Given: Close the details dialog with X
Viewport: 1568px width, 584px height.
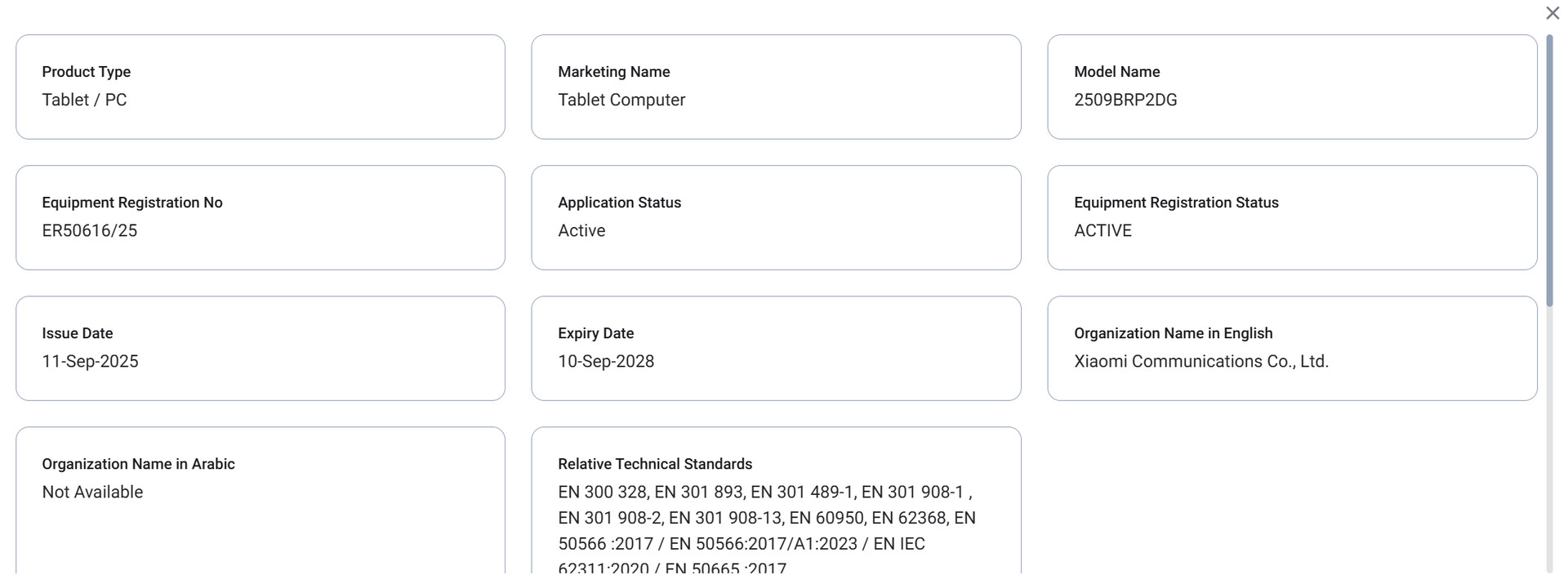Looking at the screenshot, I should pyautogui.click(x=1552, y=13).
